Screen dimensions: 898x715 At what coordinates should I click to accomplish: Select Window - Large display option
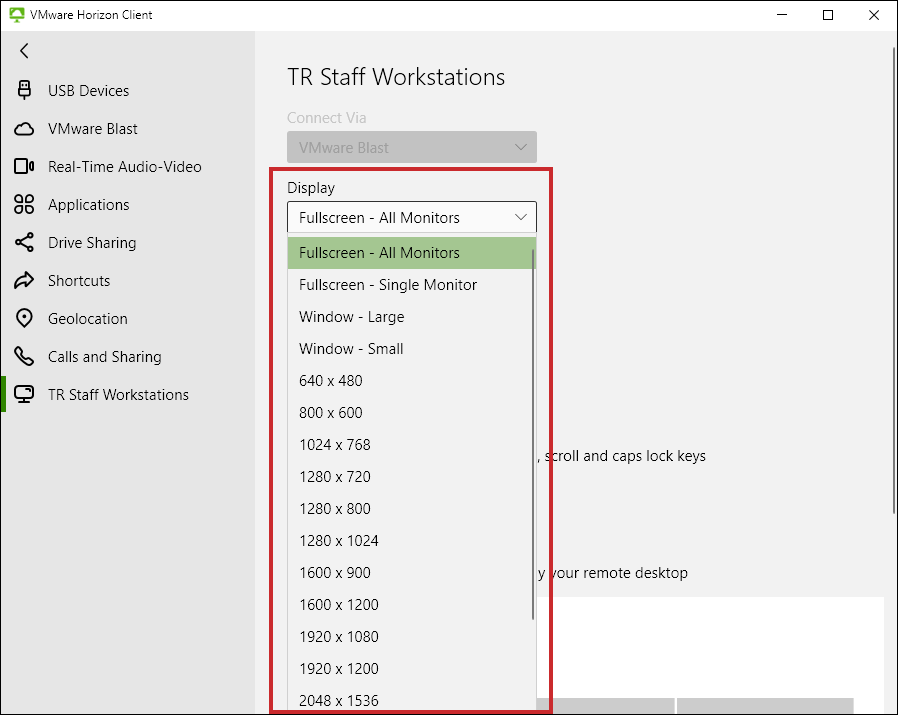point(410,317)
